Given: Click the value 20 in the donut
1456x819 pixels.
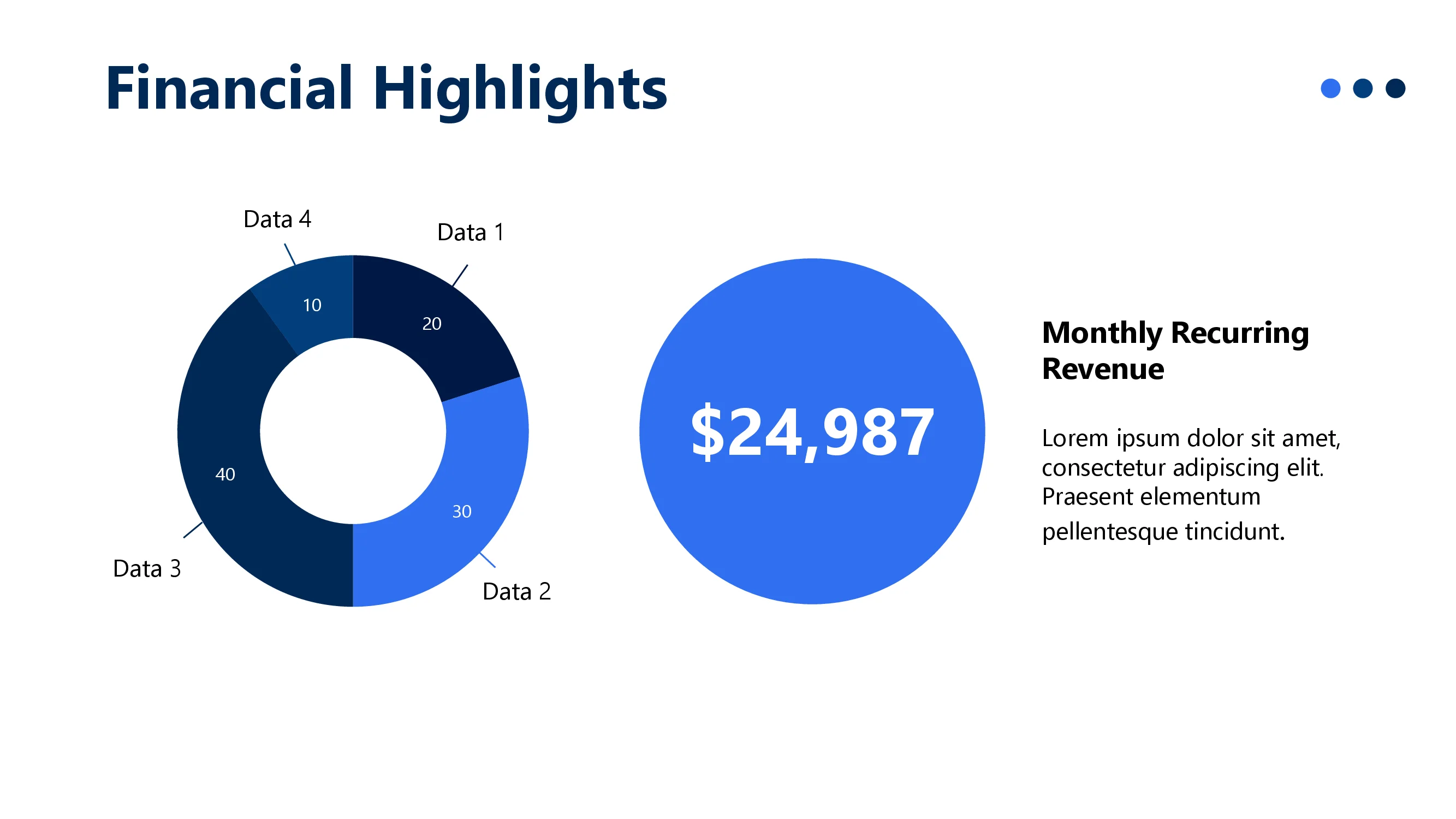Looking at the screenshot, I should point(432,324).
